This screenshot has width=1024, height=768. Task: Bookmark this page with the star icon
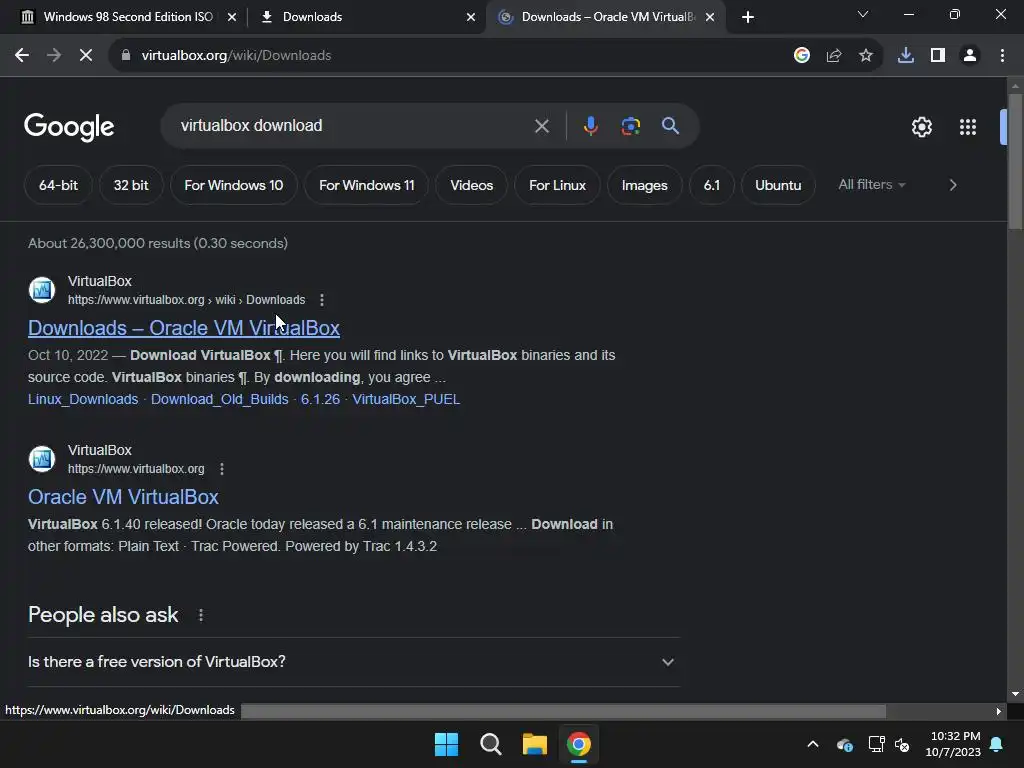865,56
